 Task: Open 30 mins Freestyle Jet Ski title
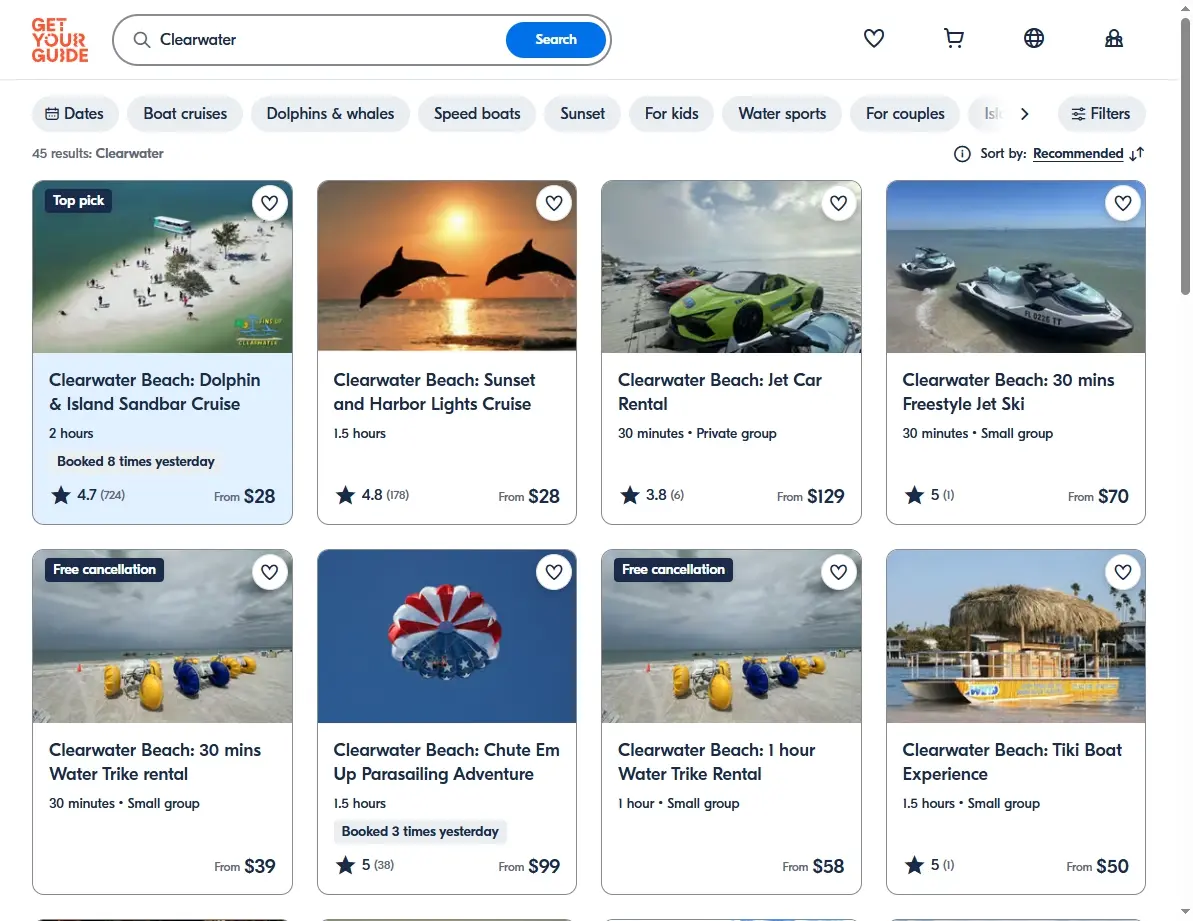coord(1008,392)
